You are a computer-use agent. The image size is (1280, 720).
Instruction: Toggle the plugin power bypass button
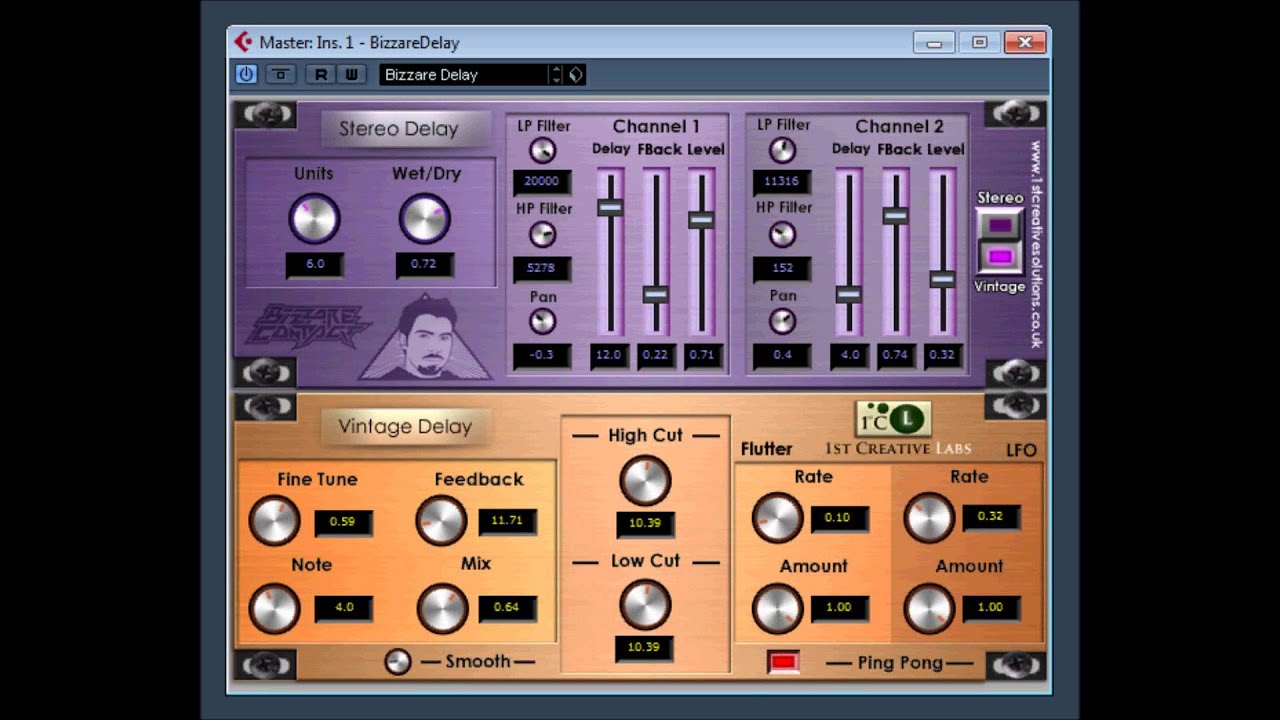[x=246, y=74]
